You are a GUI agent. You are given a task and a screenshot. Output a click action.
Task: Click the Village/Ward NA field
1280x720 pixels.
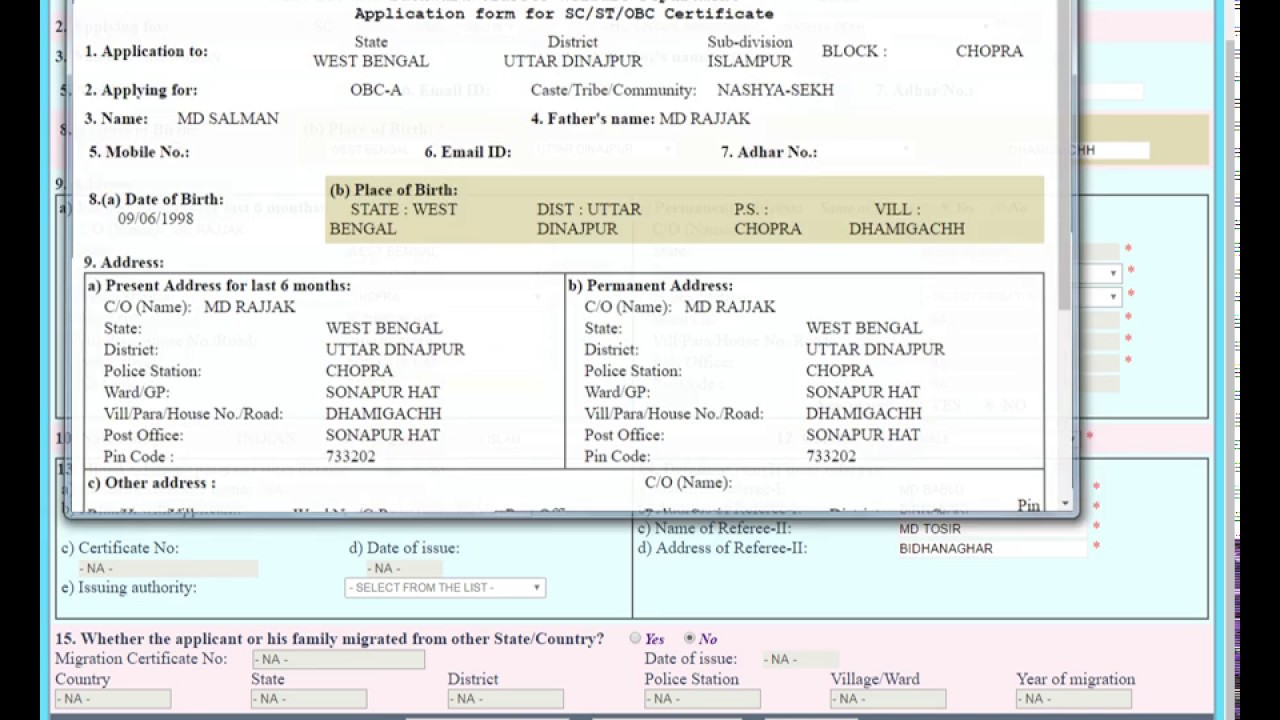[888, 699]
